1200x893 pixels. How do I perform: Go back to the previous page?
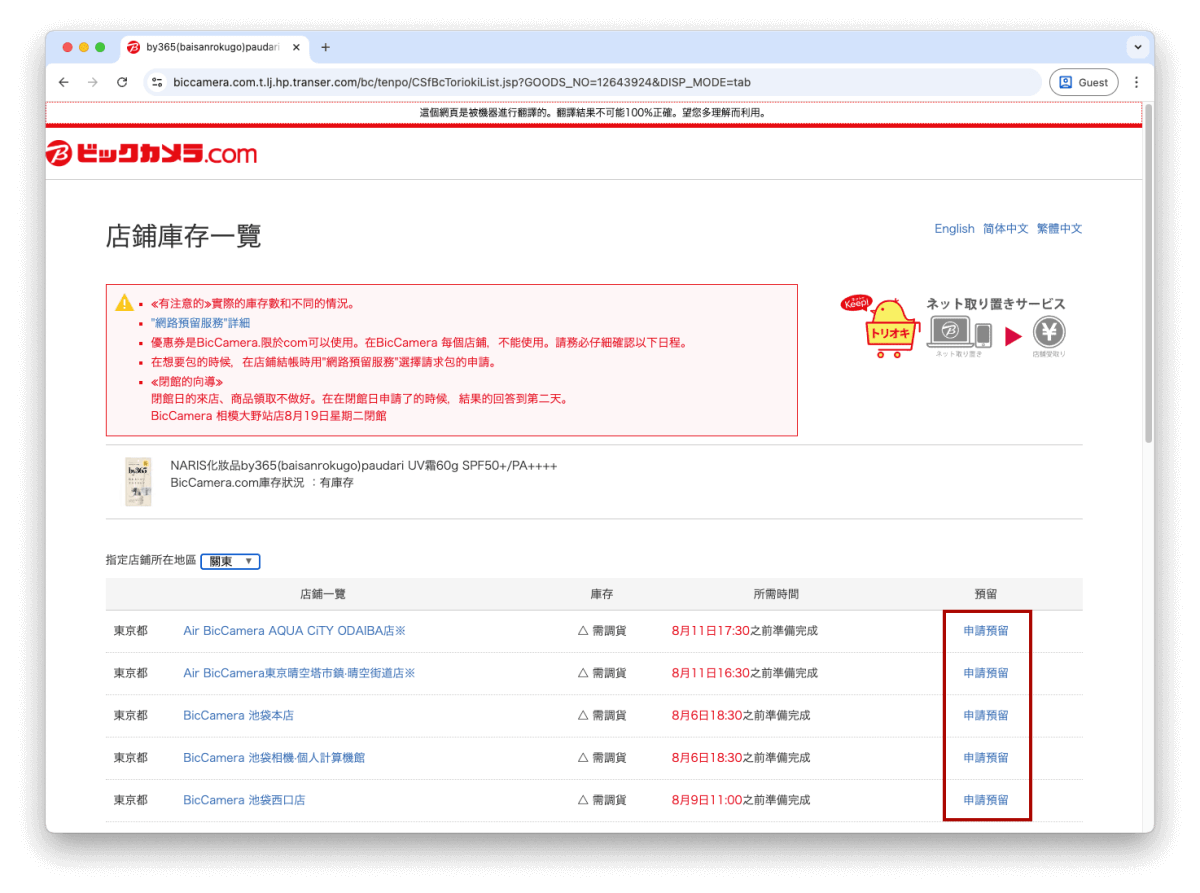(64, 82)
